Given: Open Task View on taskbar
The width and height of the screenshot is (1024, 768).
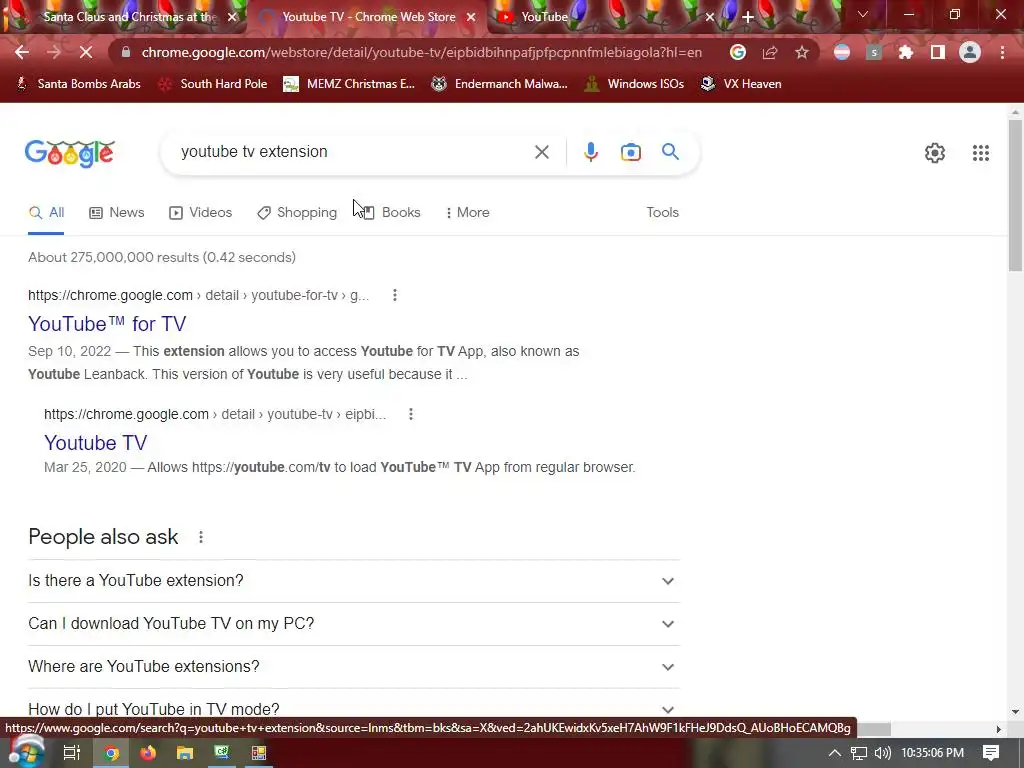Looking at the screenshot, I should [x=71, y=753].
